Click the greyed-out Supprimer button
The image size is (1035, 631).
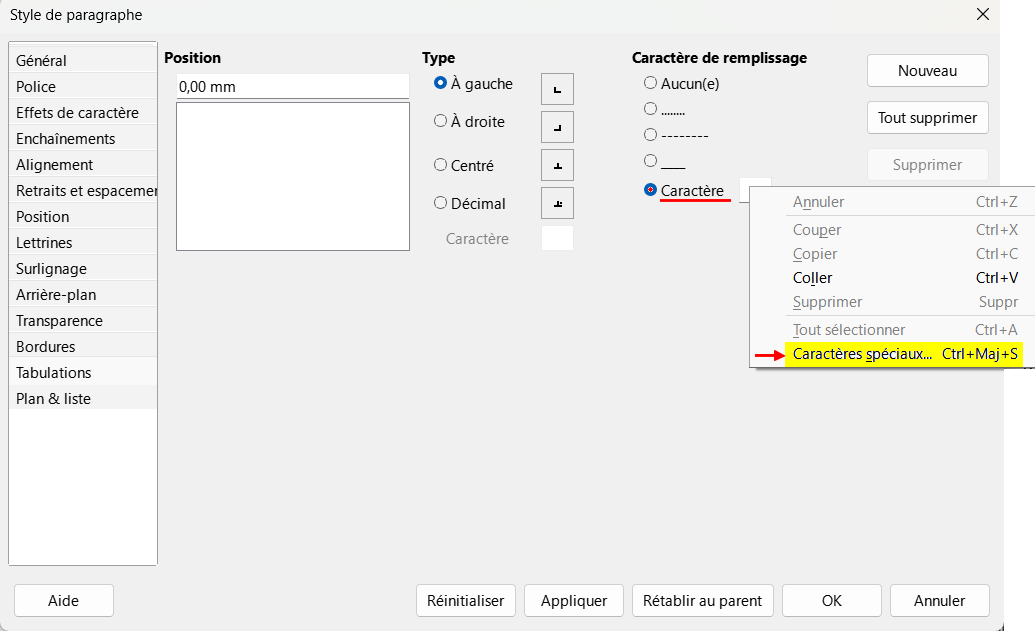(x=927, y=164)
